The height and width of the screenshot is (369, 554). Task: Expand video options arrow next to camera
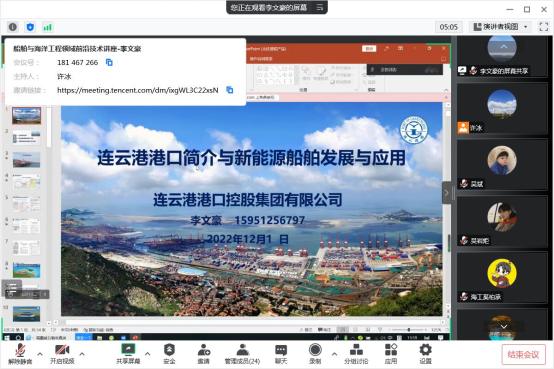[82, 353]
